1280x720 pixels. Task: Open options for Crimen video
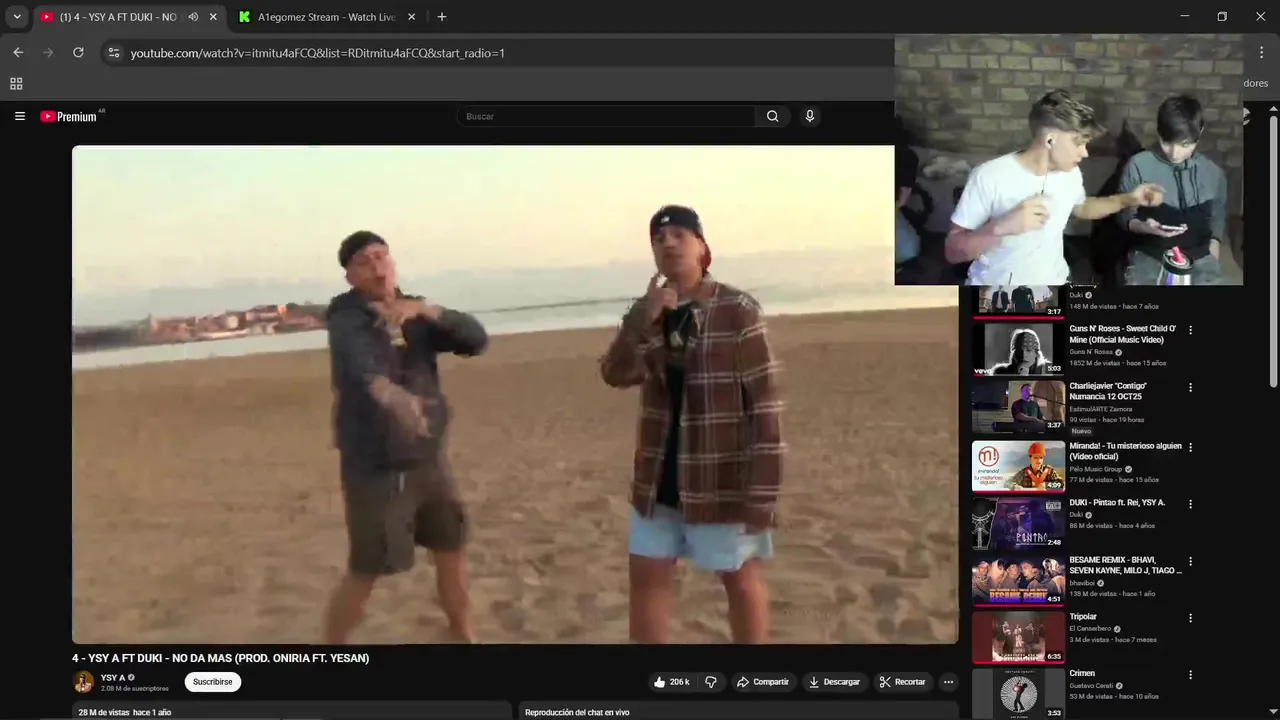(x=1190, y=675)
